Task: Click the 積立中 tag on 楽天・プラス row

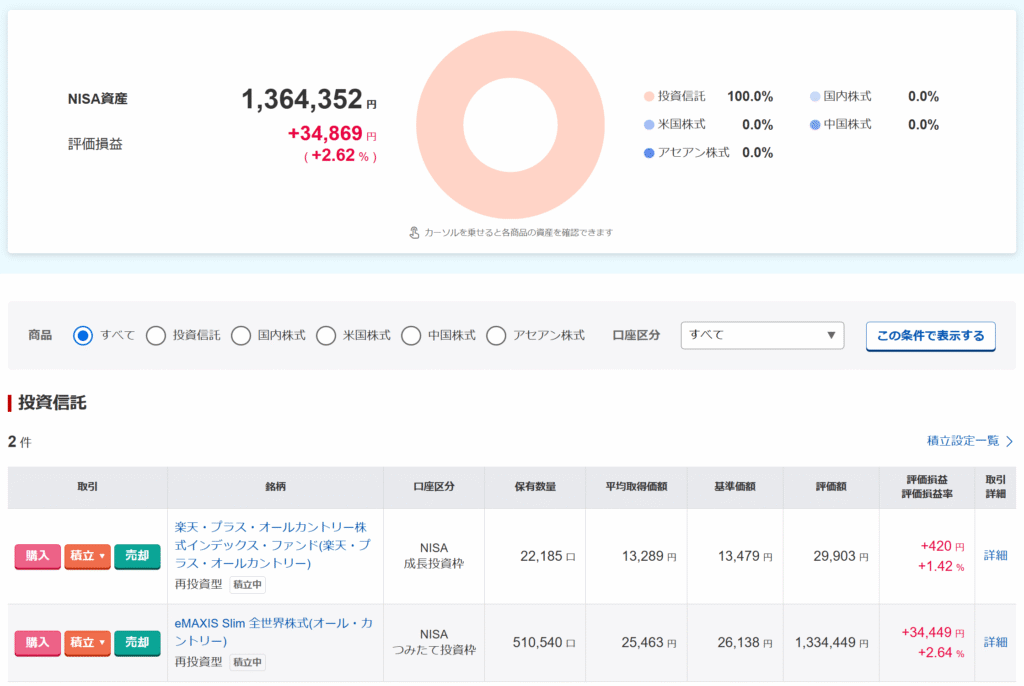Action: (x=248, y=585)
